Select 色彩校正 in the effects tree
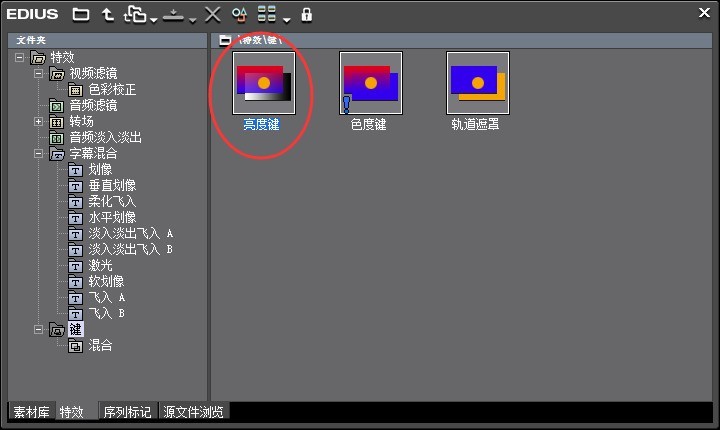 [111, 90]
